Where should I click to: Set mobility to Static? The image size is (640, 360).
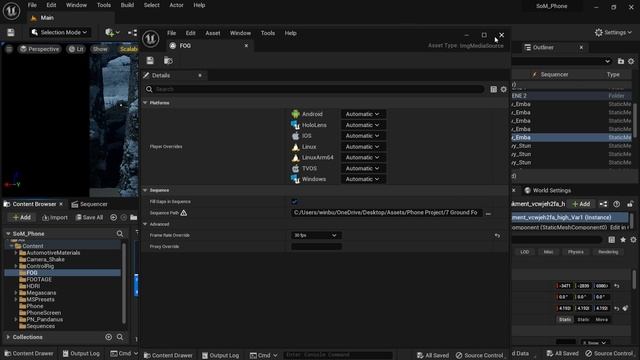tap(565, 320)
